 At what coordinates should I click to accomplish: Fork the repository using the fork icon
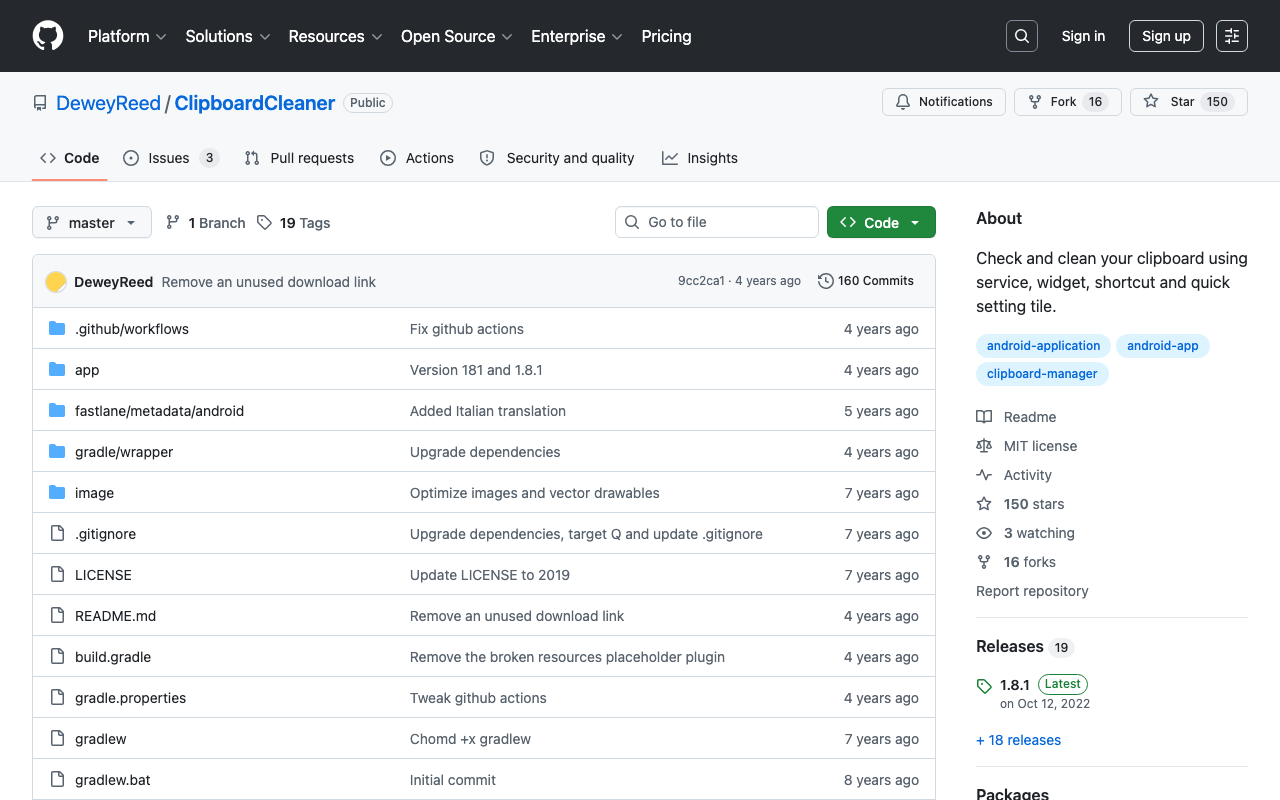pos(1035,102)
